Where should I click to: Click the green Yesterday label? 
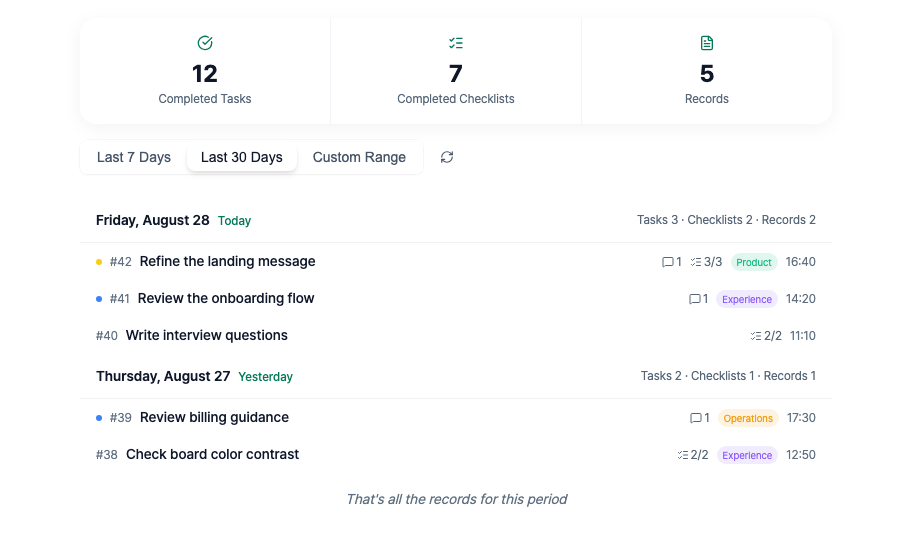click(x=265, y=377)
